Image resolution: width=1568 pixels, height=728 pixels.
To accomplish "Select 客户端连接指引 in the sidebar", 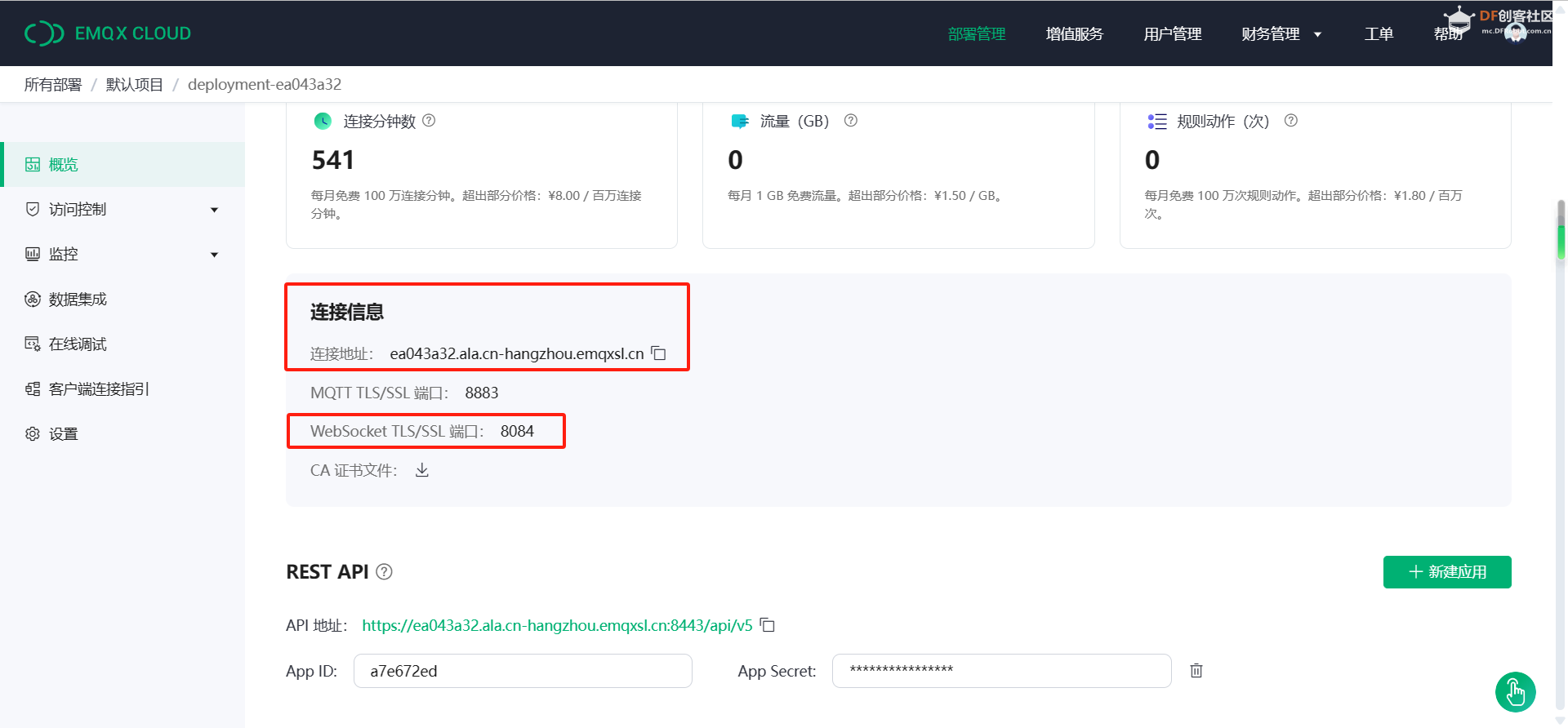I will coord(122,389).
